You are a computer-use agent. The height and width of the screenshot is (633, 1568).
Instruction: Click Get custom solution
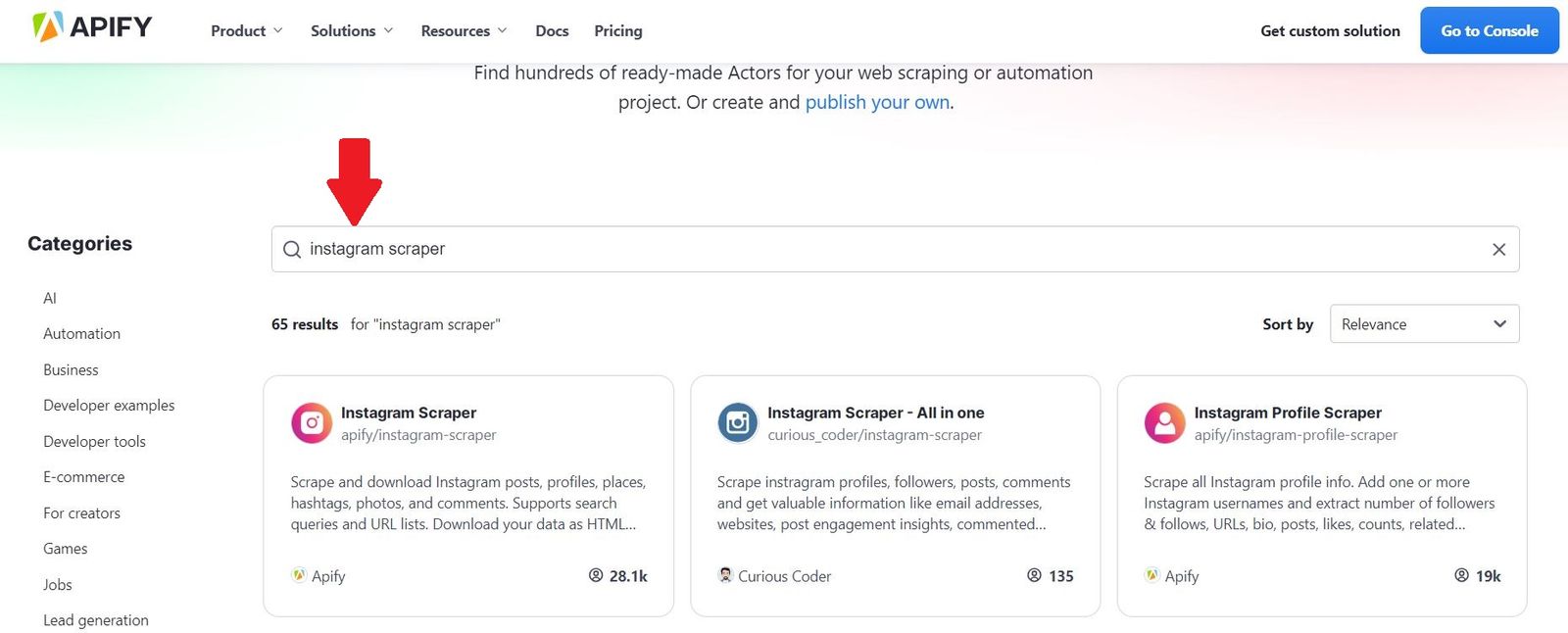click(1330, 30)
